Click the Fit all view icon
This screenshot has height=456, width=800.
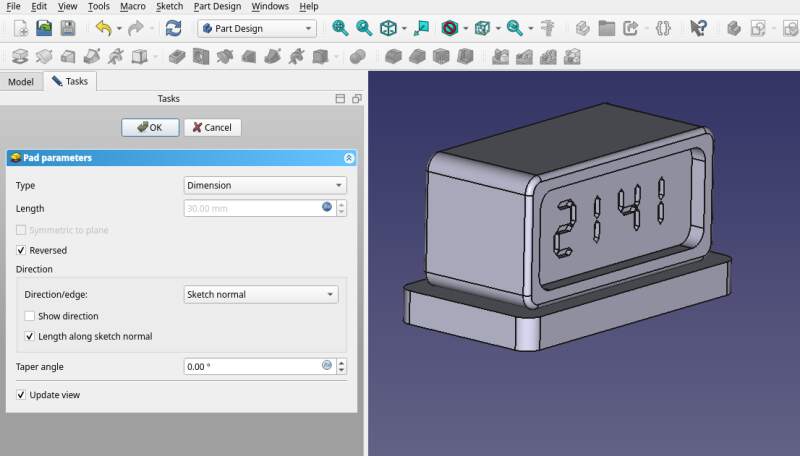point(341,28)
